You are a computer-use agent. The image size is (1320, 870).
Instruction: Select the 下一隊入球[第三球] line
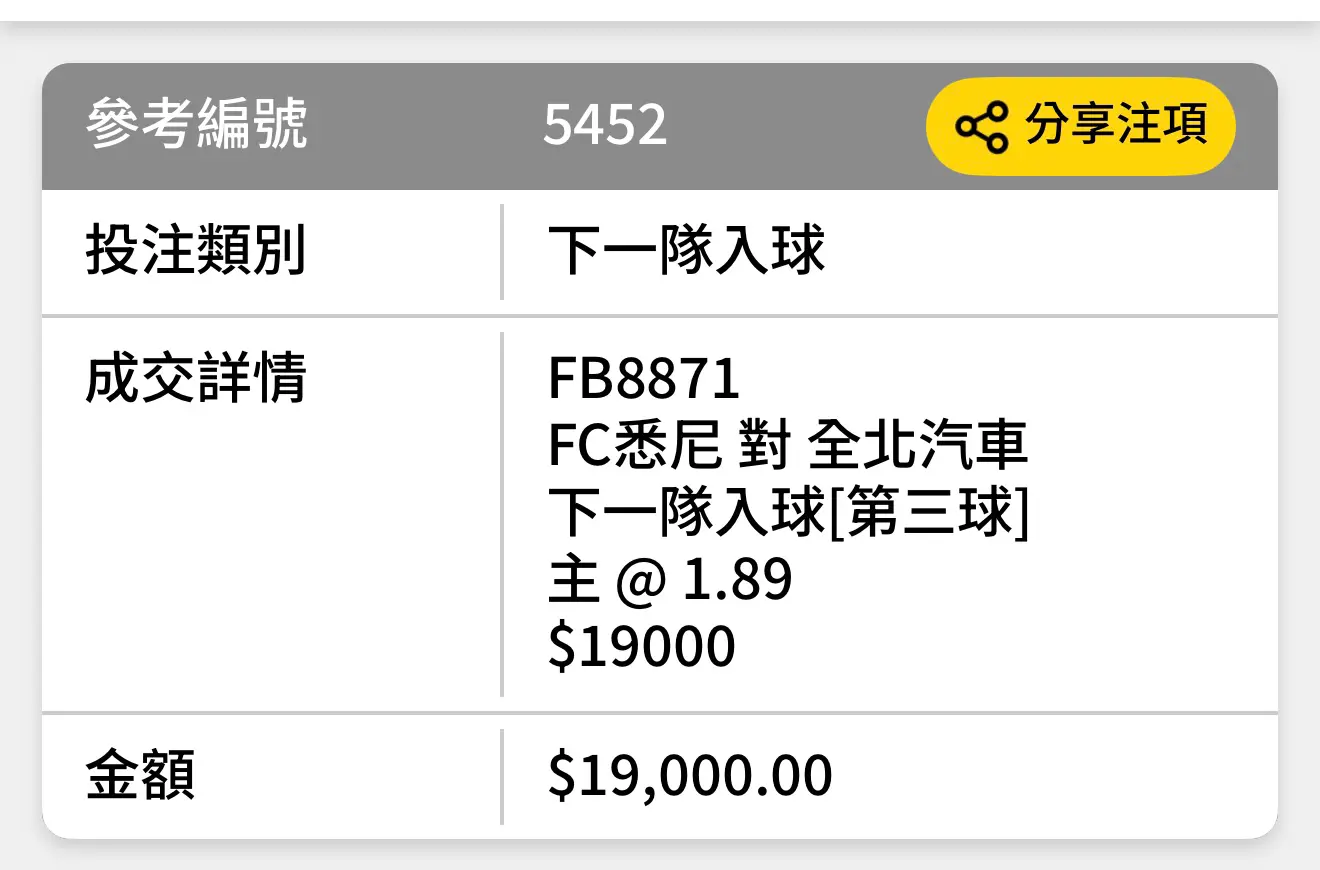tap(788, 513)
